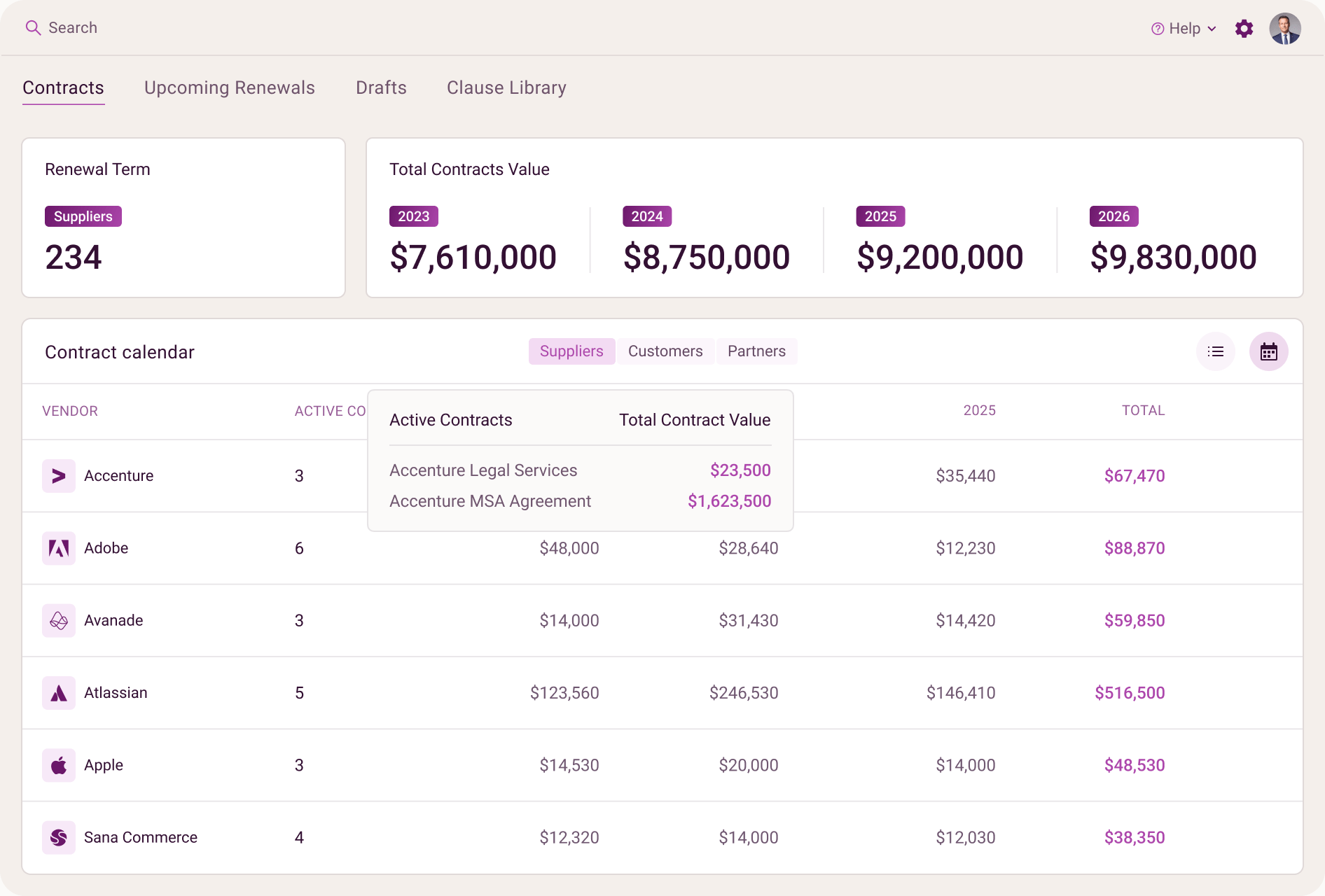1325x896 pixels.
Task: Click the $9,200,000 total for 2025
Action: pos(940,258)
